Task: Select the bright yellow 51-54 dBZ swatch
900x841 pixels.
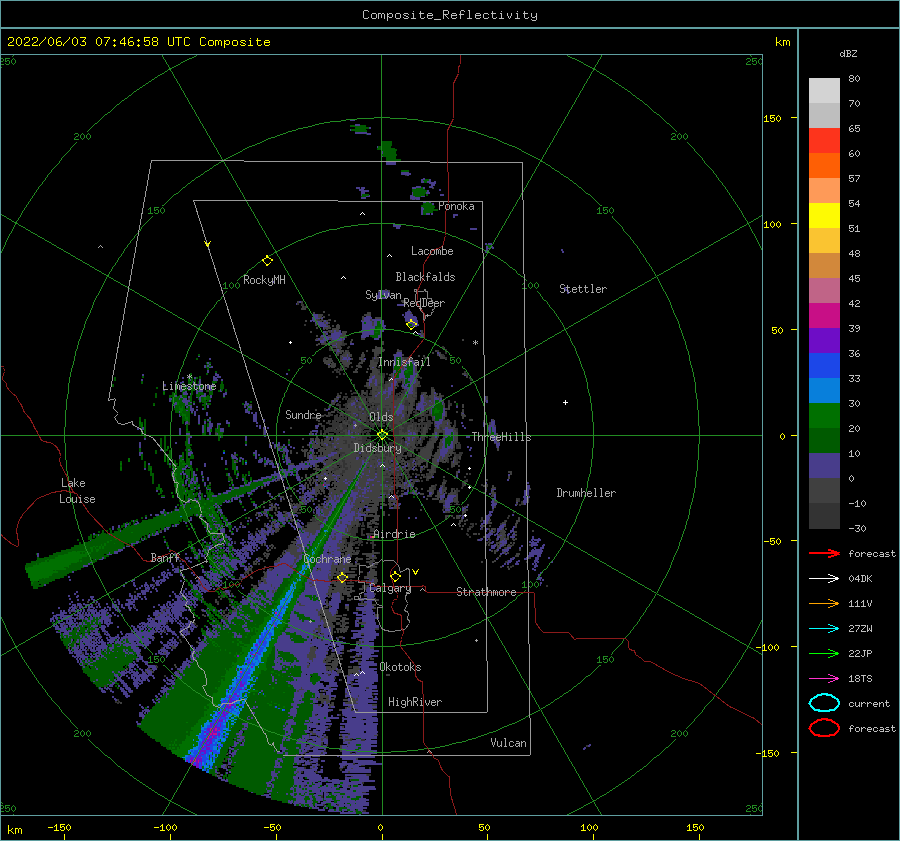Action: point(824,215)
